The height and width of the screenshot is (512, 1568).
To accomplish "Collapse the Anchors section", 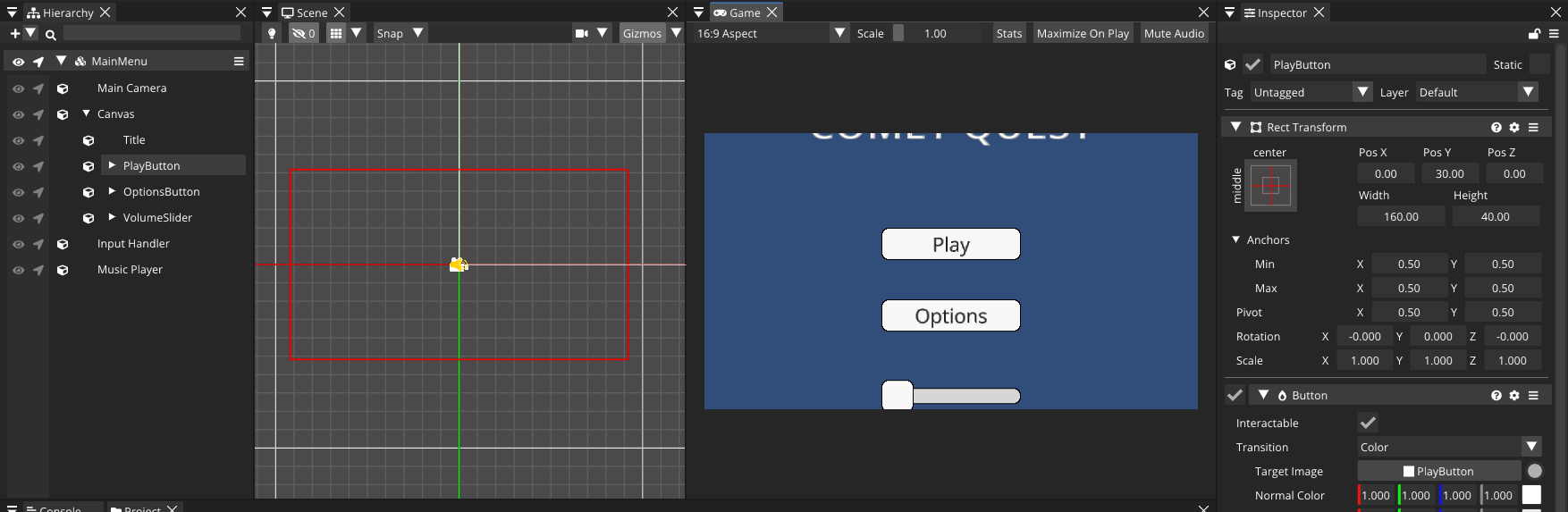I will [x=1235, y=239].
